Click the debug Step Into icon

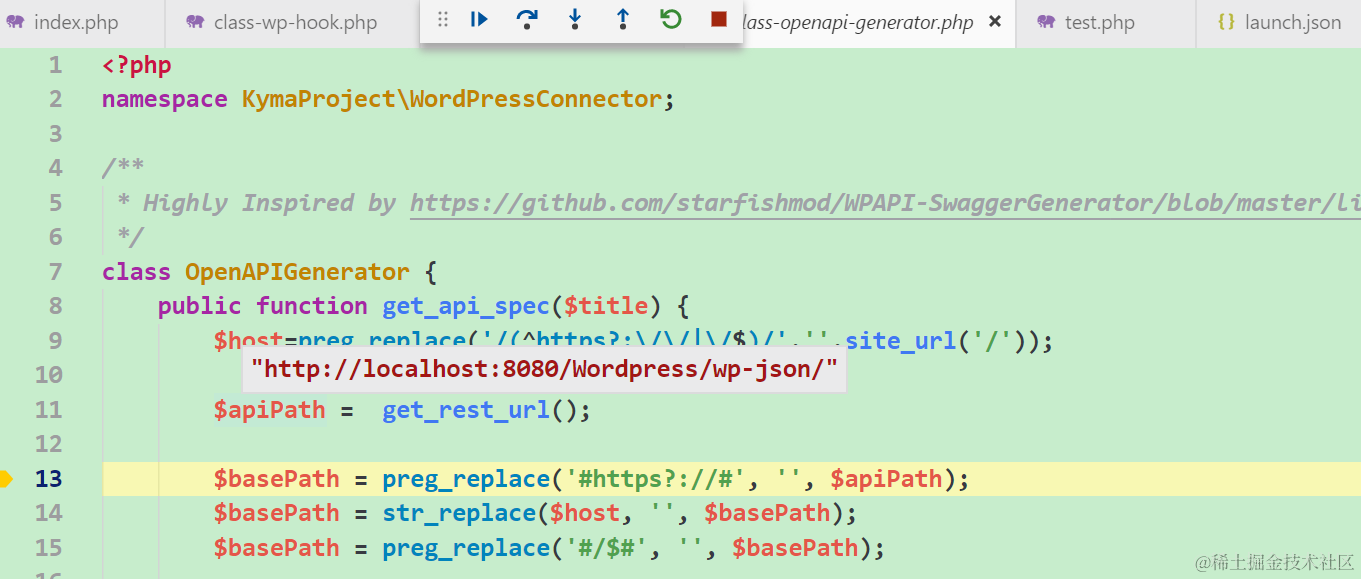(575, 20)
